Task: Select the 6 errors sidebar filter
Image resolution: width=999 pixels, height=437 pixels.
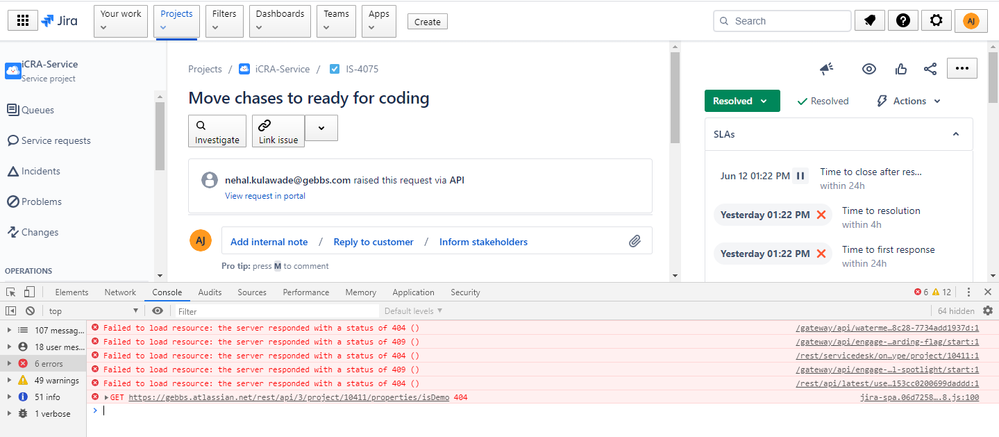Action: pyautogui.click(x=43, y=363)
